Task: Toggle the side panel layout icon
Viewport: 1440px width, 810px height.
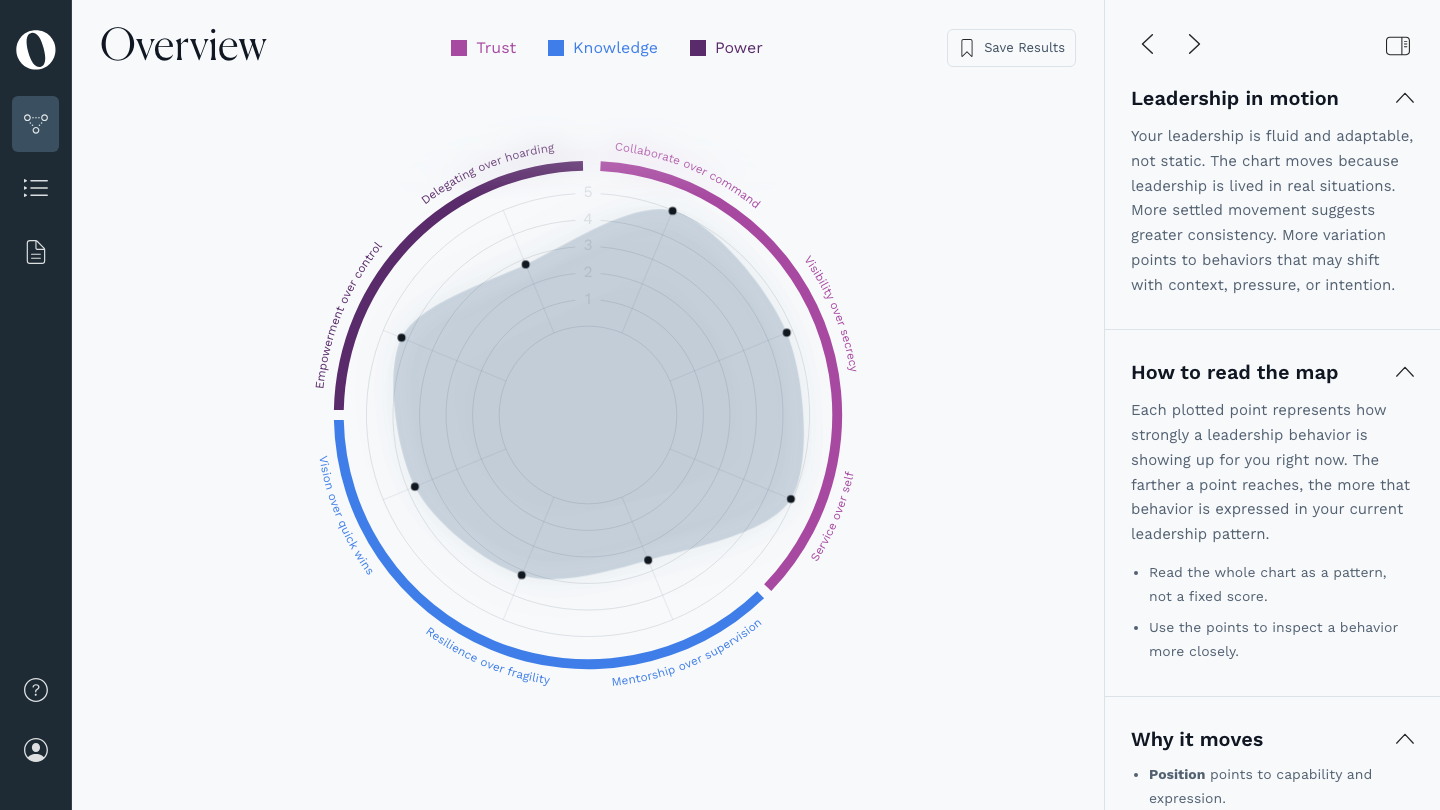Action: 1398,45
